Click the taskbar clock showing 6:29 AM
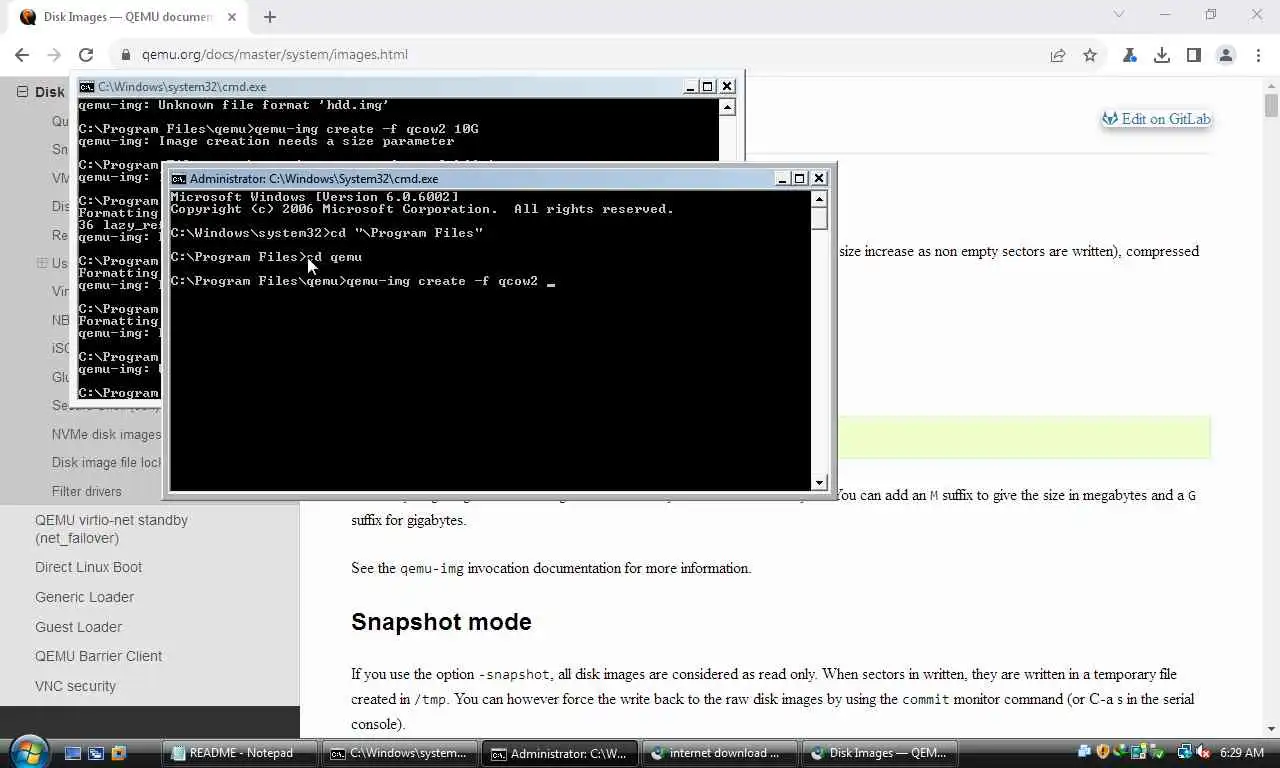This screenshot has width=1280, height=768. click(1242, 752)
